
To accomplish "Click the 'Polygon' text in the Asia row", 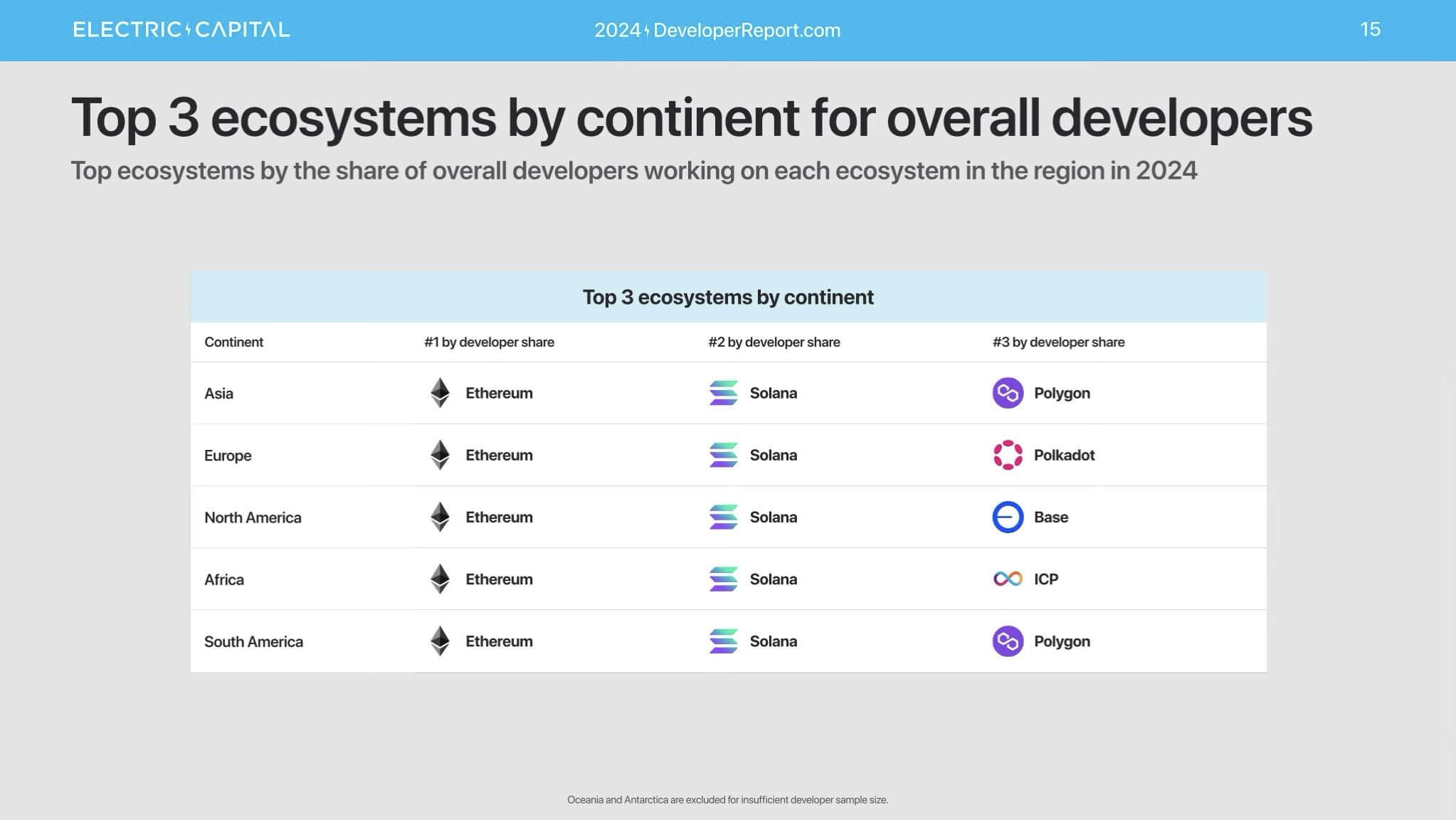I will pyautogui.click(x=1062, y=394).
